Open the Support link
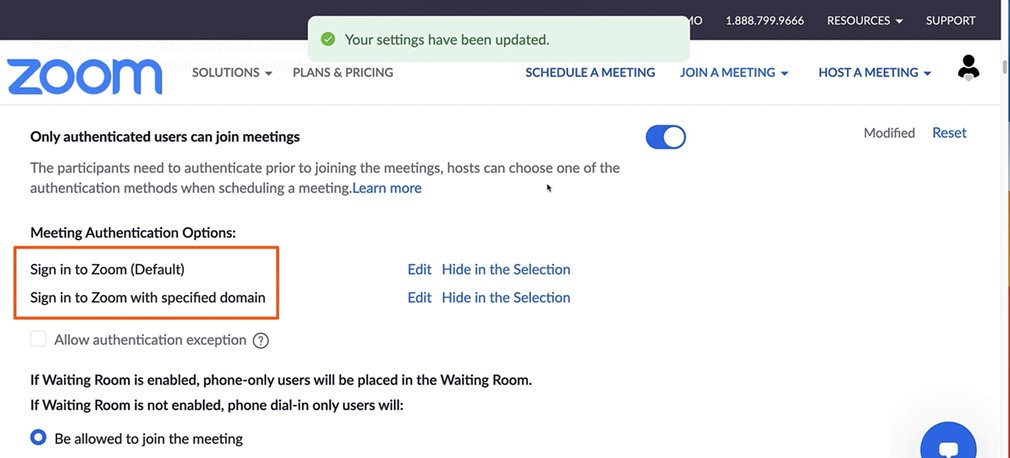 tap(950, 20)
